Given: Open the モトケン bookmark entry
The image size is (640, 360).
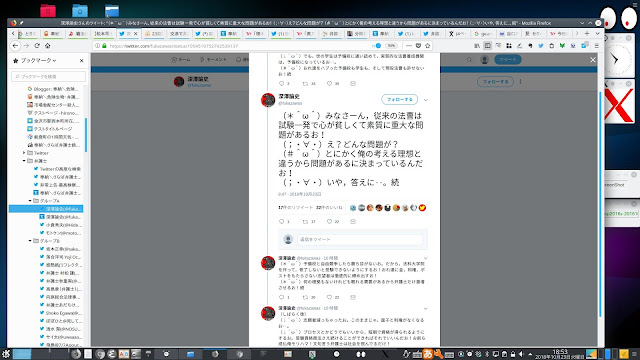Looking at the screenshot, I should pyautogui.click(x=60, y=233).
